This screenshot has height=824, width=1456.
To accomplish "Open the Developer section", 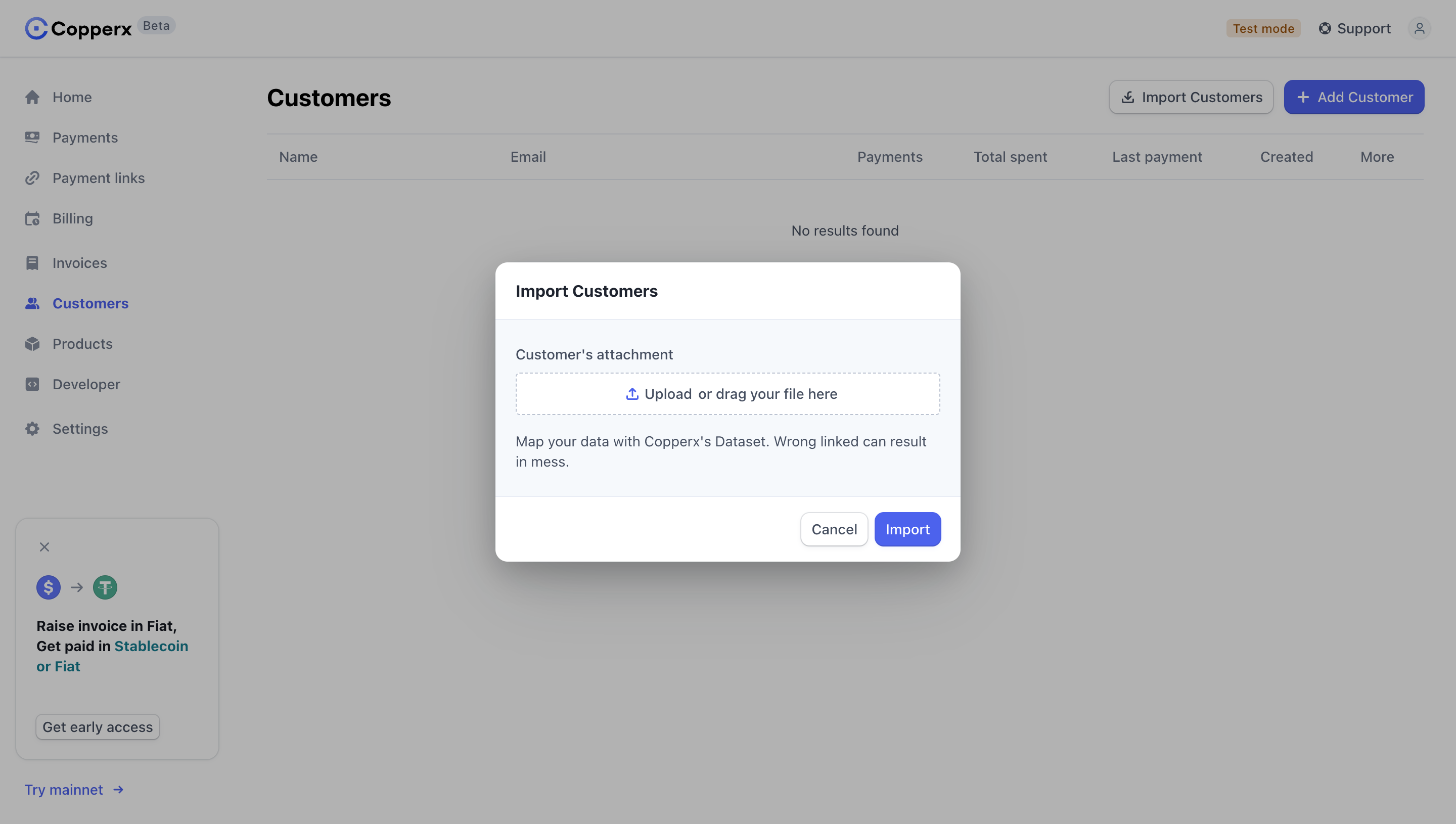I will click(86, 384).
